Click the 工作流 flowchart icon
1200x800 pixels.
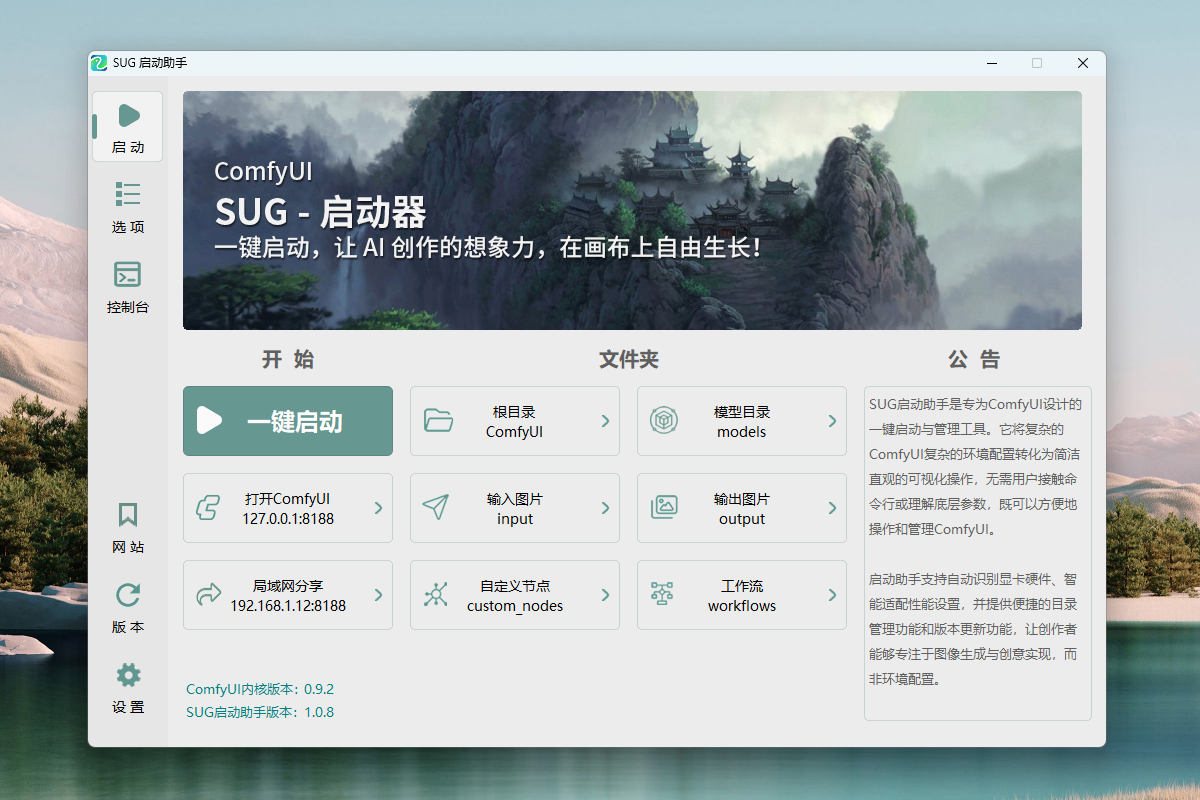tap(662, 595)
